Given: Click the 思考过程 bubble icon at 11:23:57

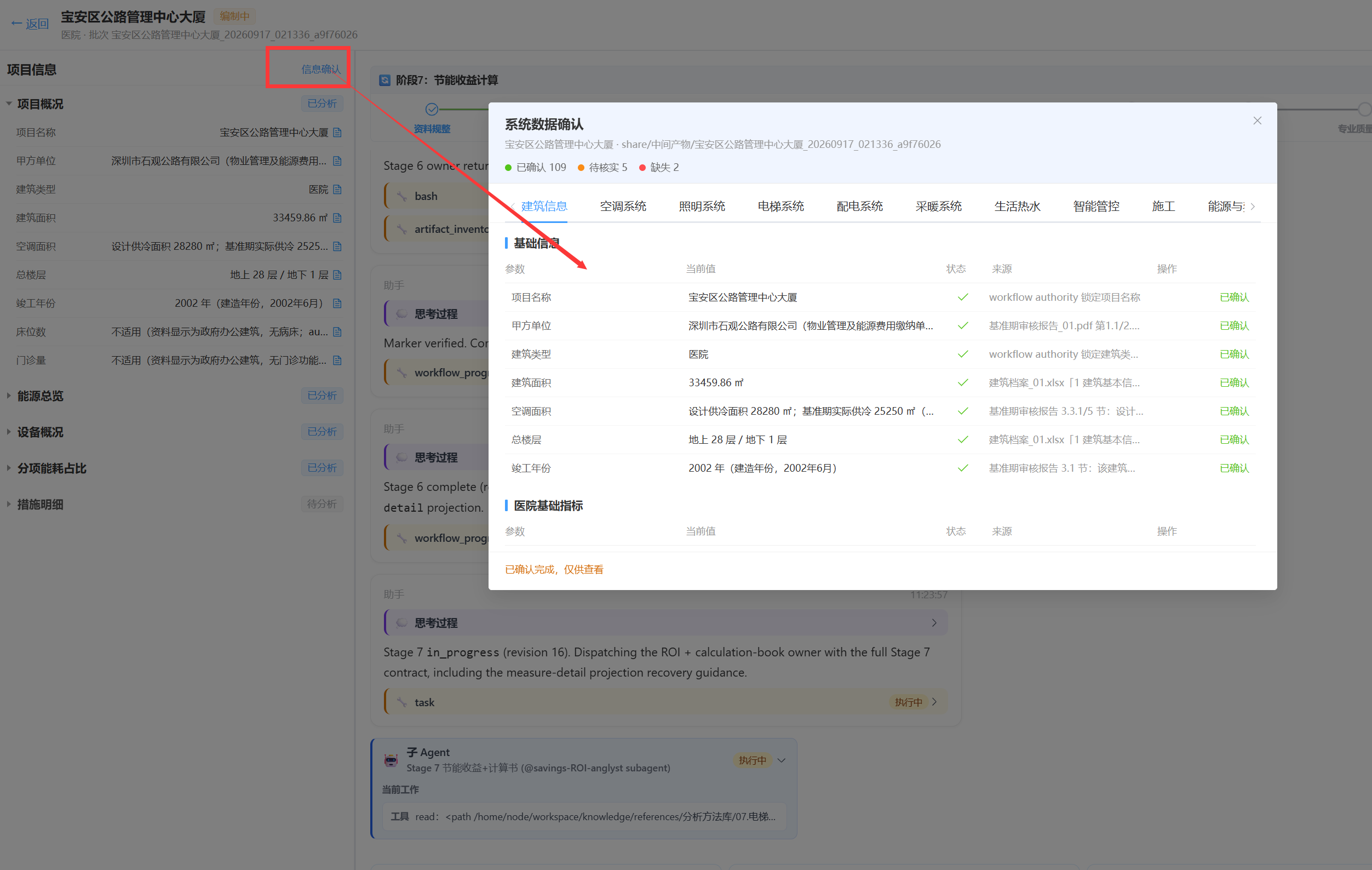Looking at the screenshot, I should click(401, 623).
